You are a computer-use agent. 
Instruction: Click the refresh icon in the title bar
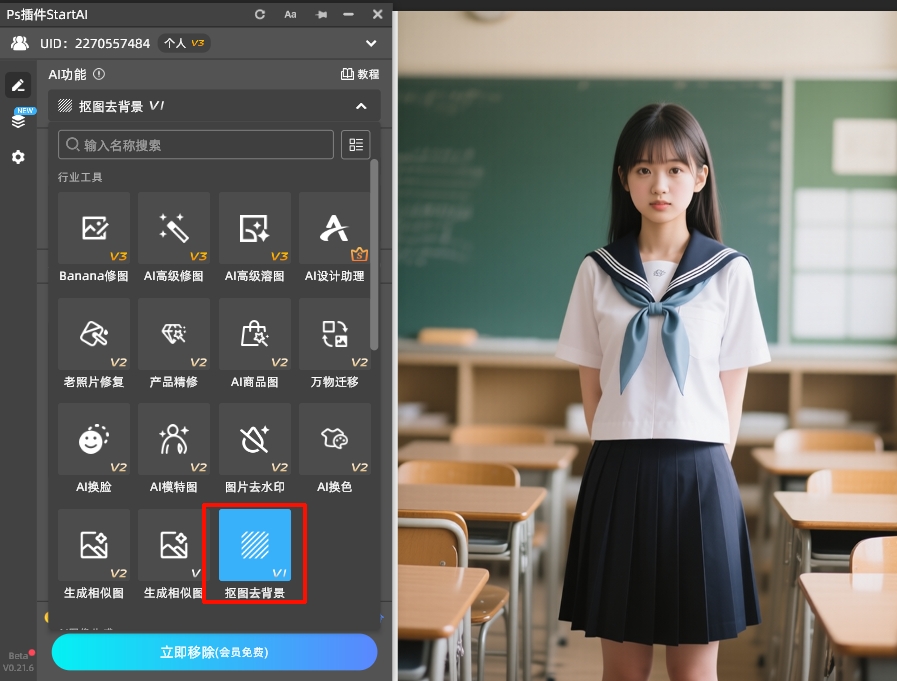(x=258, y=14)
